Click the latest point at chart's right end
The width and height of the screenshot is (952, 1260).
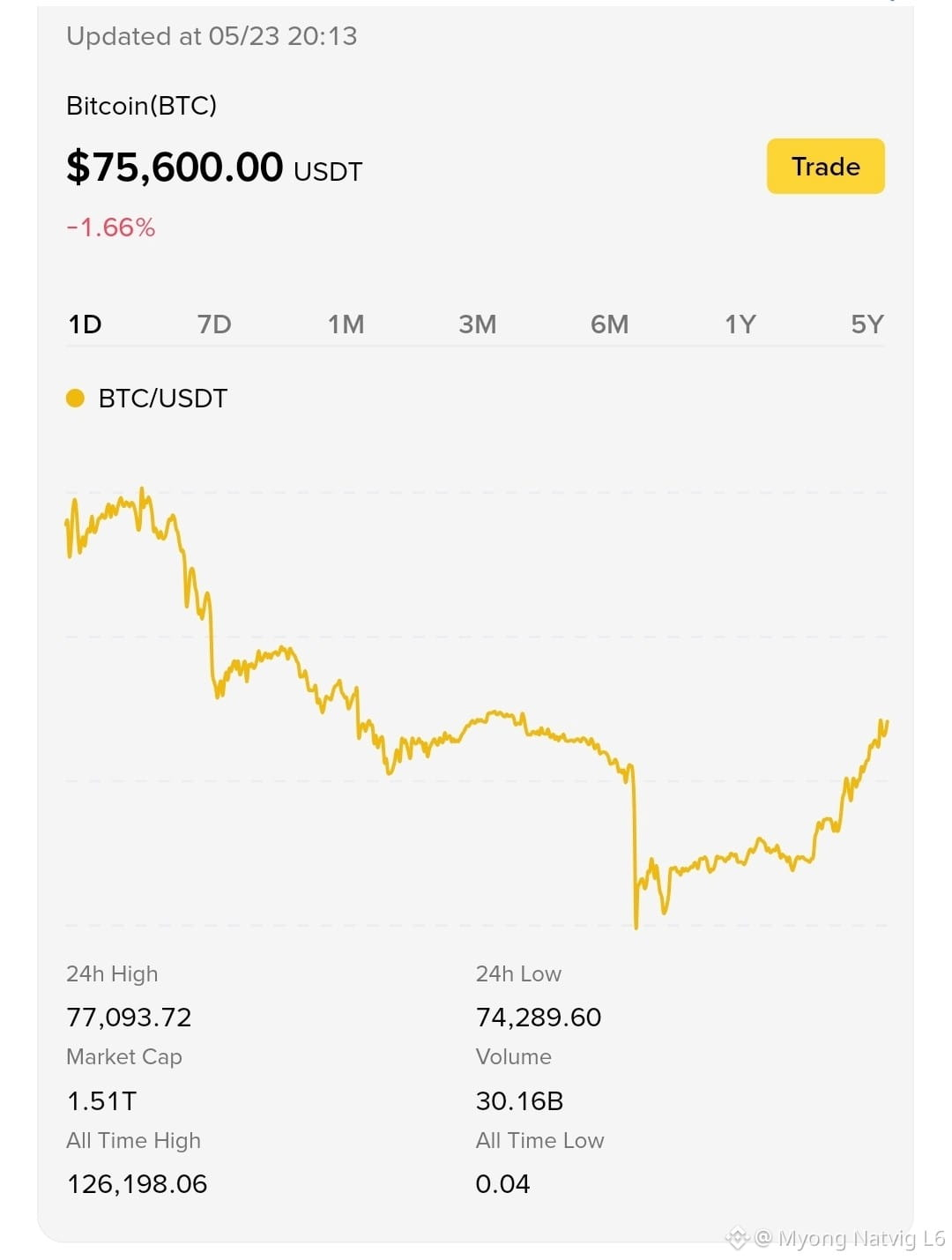pos(886,723)
